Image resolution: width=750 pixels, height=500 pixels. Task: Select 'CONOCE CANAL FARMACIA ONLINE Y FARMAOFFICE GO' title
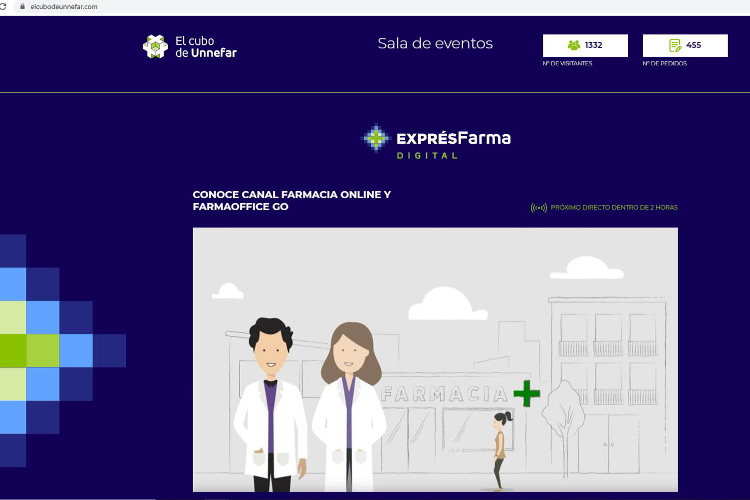pyautogui.click(x=292, y=200)
